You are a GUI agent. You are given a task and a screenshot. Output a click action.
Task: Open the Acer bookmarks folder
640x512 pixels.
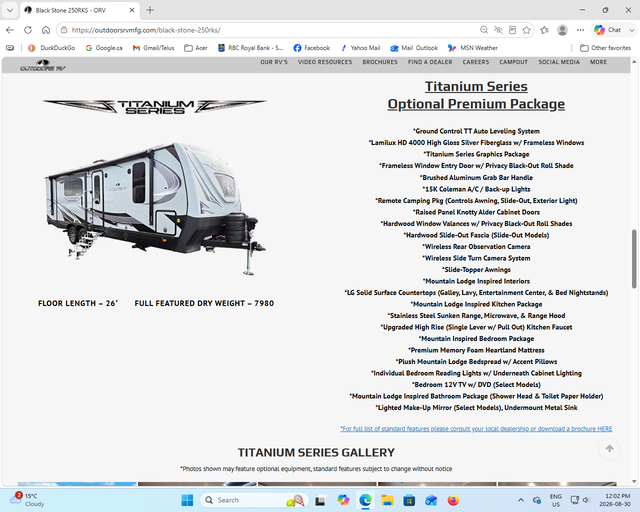(196, 48)
